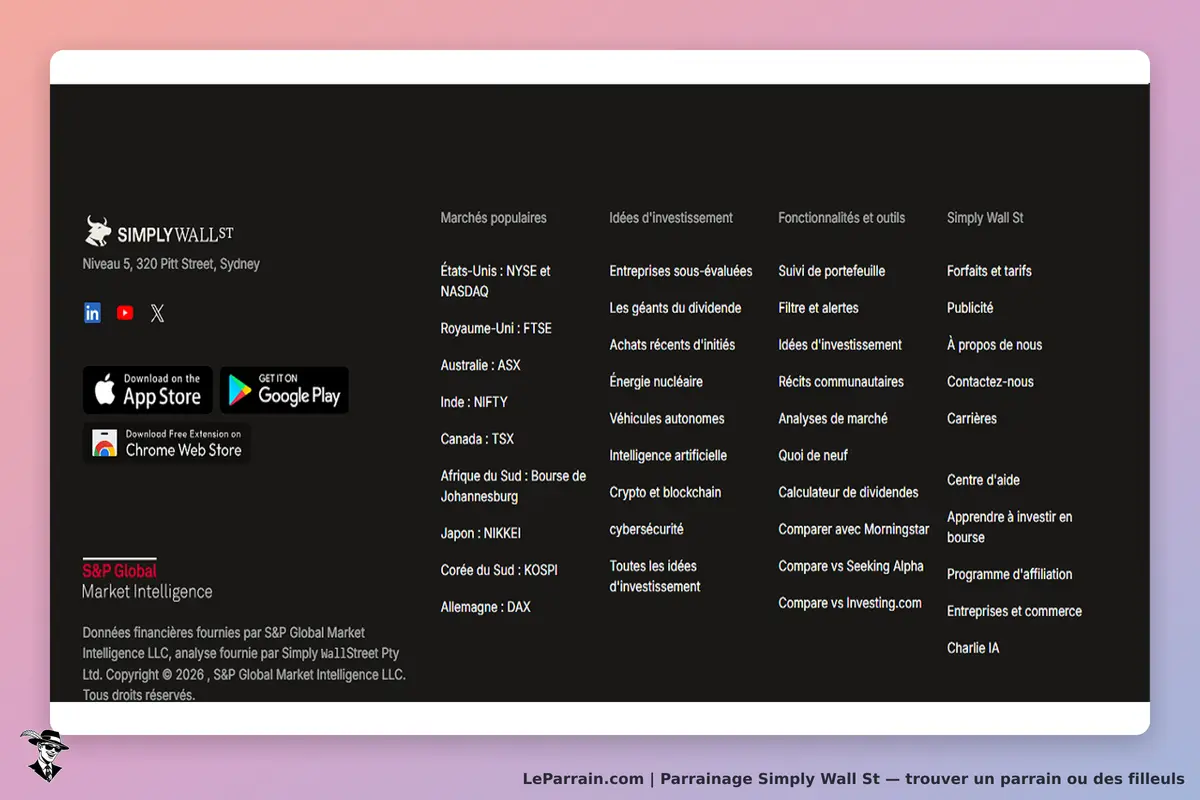Click the Marchés populaires column heading
Viewport: 1200px width, 800px height.
point(494,218)
